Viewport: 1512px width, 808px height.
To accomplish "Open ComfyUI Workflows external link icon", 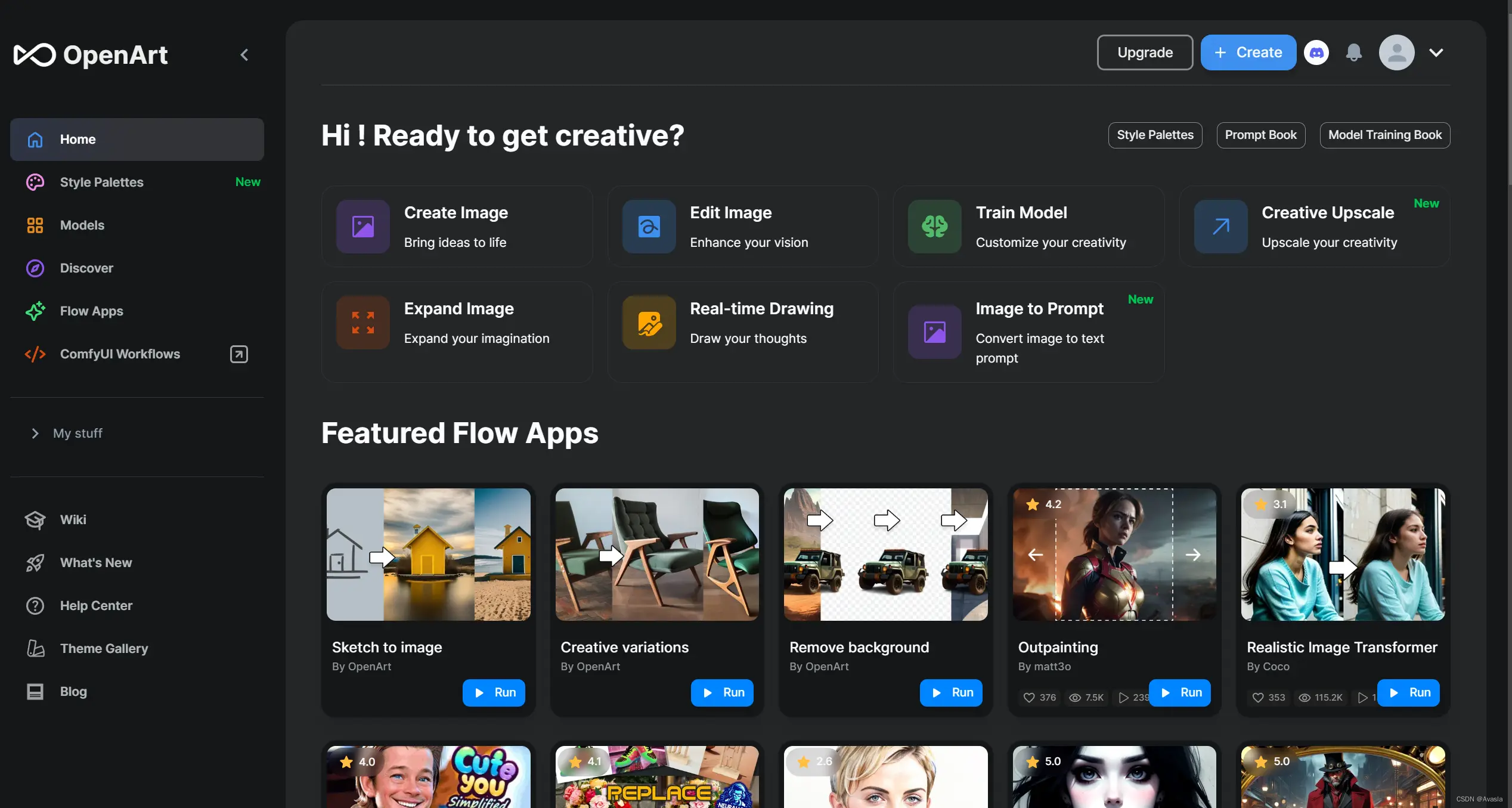I will tap(238, 354).
